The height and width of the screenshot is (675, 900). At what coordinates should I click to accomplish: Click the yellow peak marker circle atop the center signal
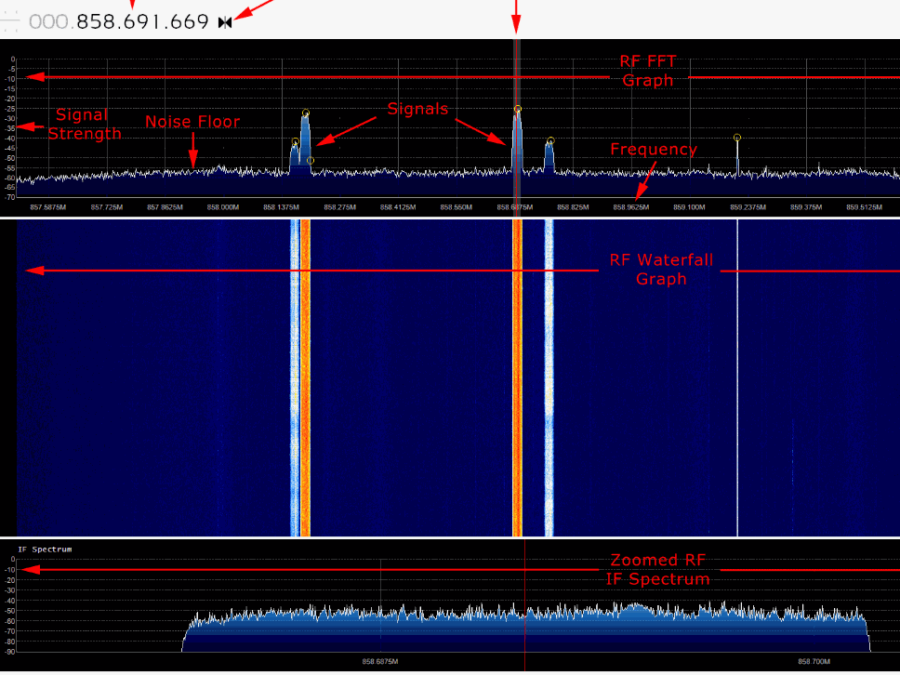point(517,109)
